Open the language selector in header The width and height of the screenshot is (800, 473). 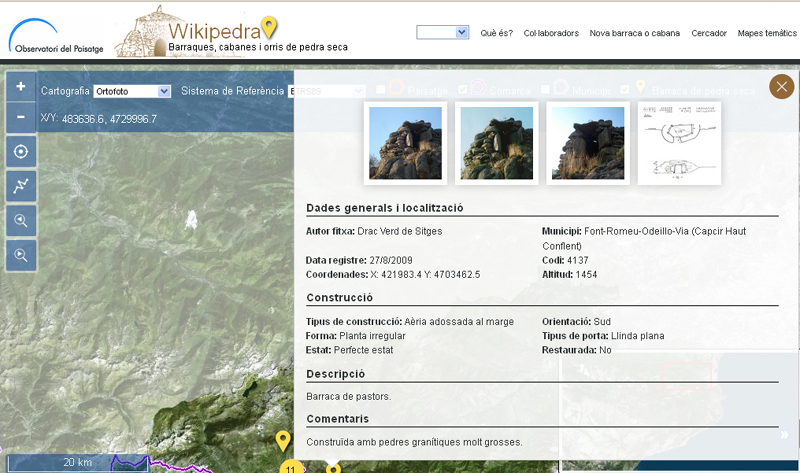pyautogui.click(x=442, y=33)
